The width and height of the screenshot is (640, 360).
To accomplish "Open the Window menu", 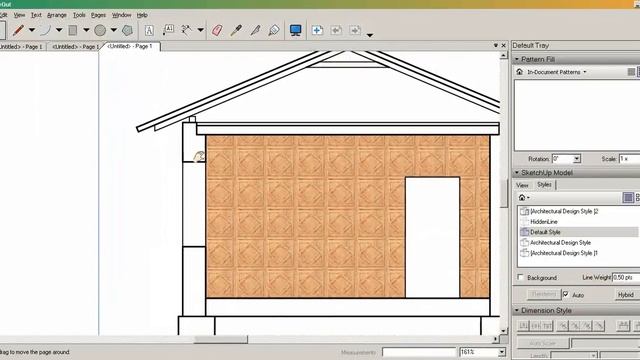I will pyautogui.click(x=122, y=15).
